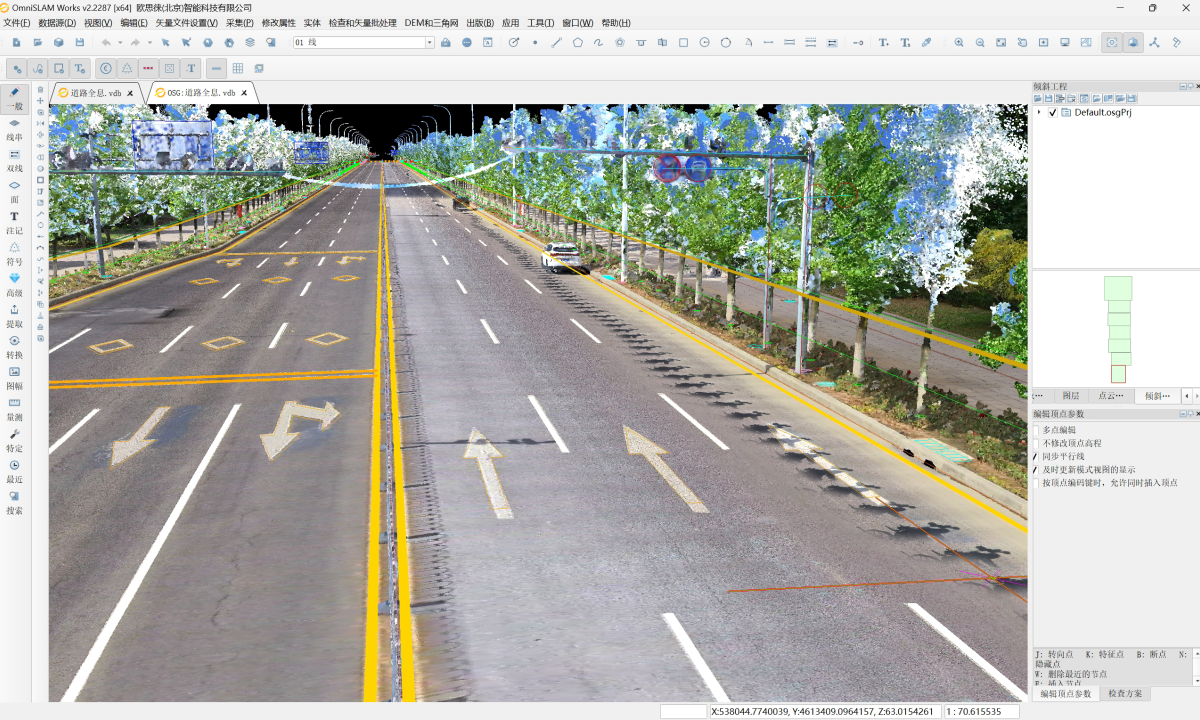This screenshot has height=720, width=1200.
Task: Click the grid table icon in second toolbar
Action: [x=238, y=69]
